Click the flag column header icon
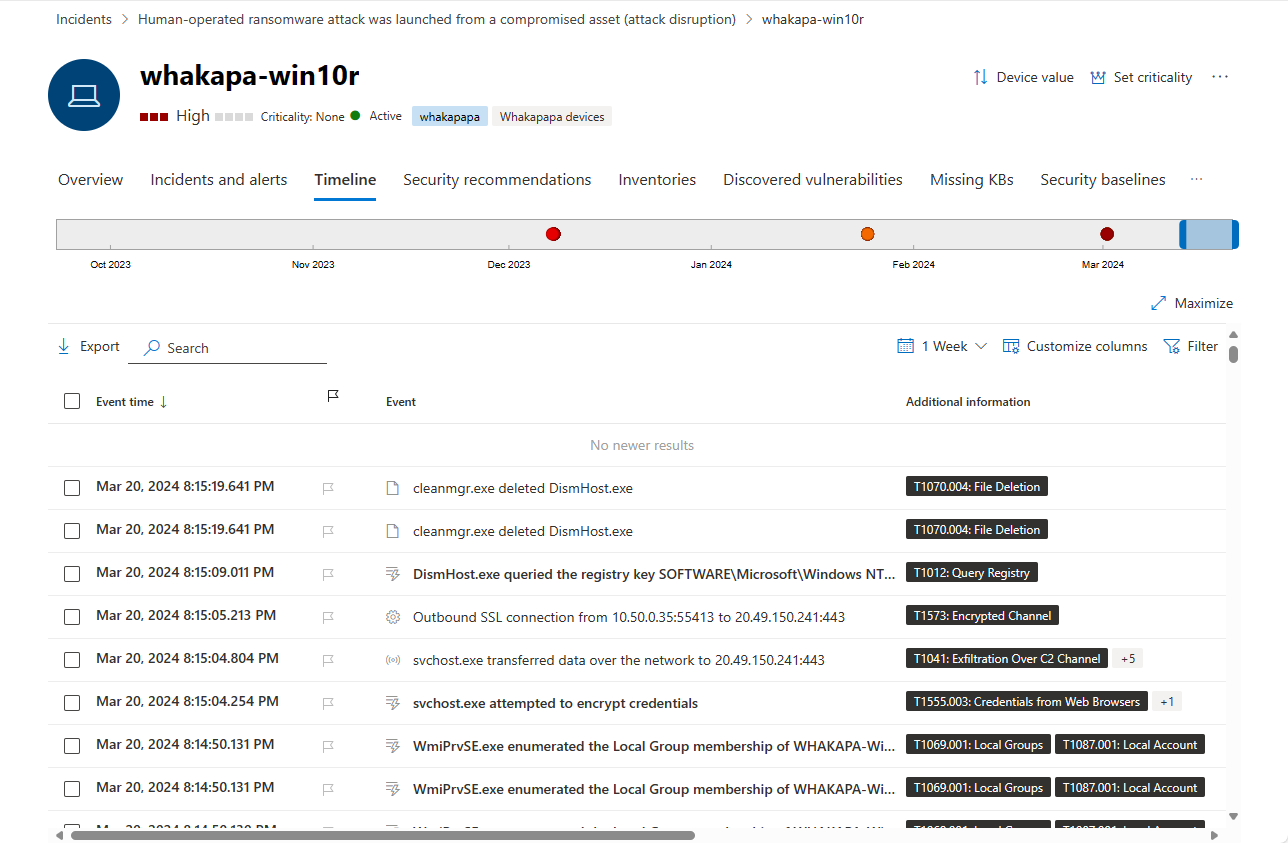The width and height of the screenshot is (1288, 843). click(x=333, y=397)
